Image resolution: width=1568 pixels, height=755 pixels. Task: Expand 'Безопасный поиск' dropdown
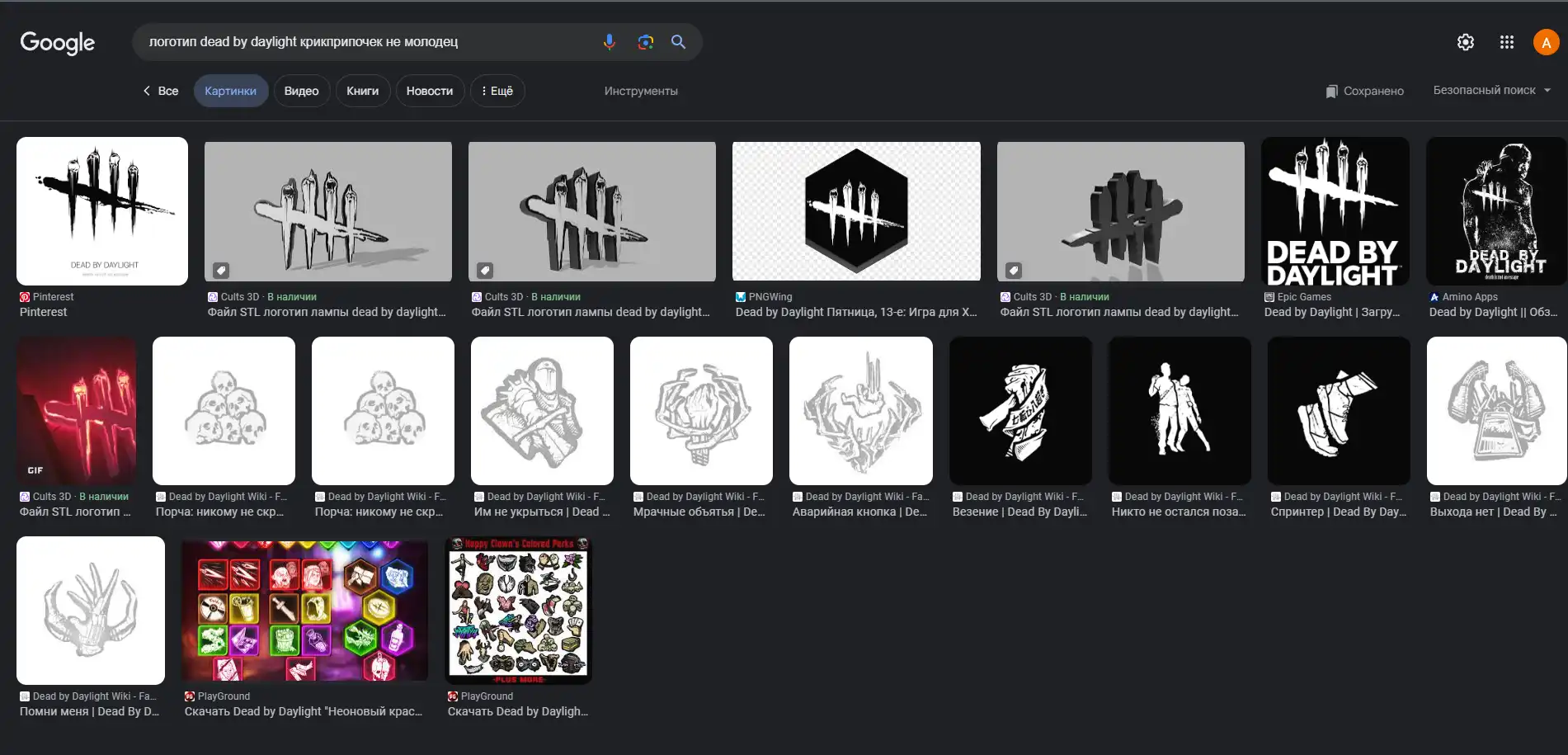1492,90
